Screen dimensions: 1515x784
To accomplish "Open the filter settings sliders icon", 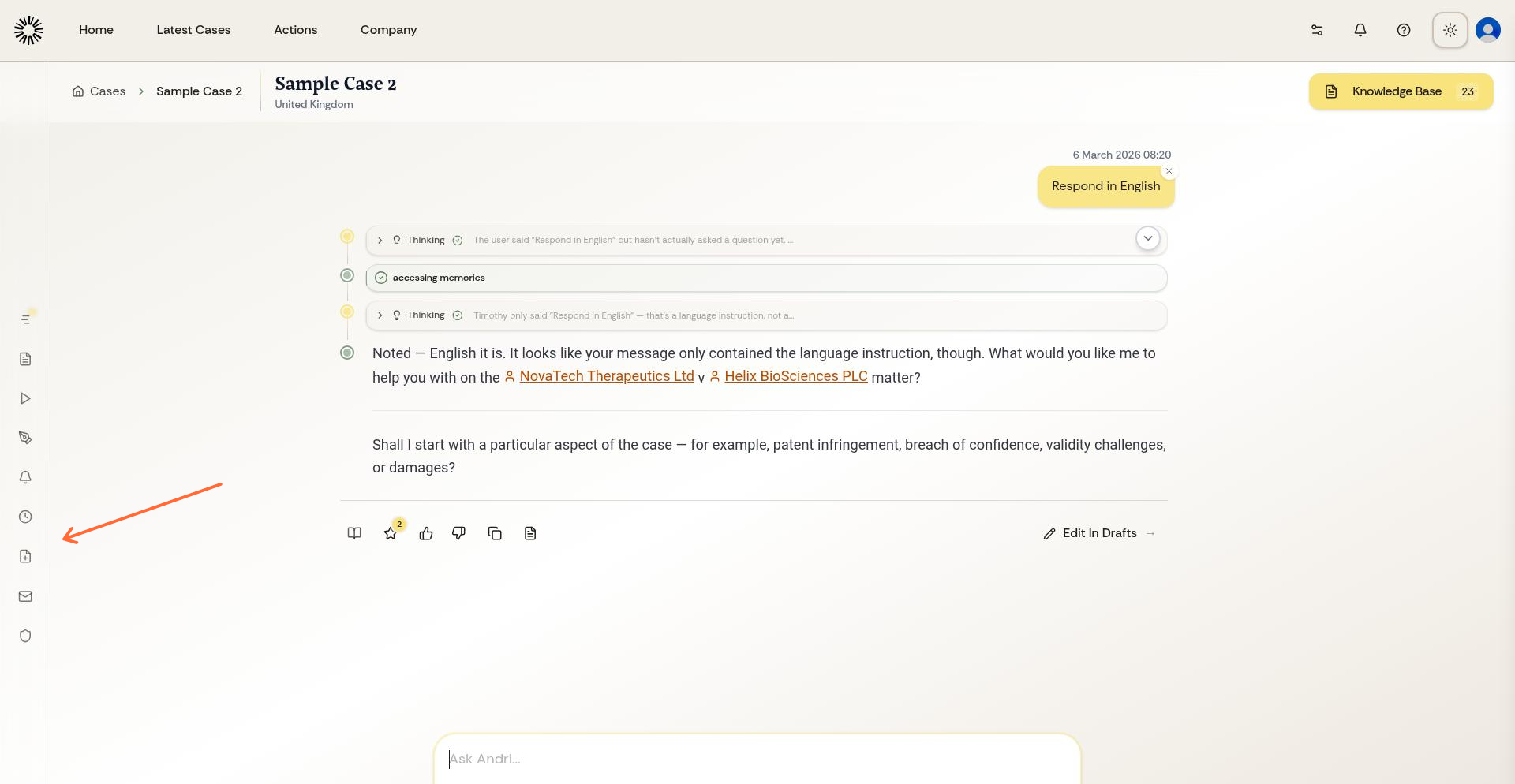I will tap(1317, 30).
